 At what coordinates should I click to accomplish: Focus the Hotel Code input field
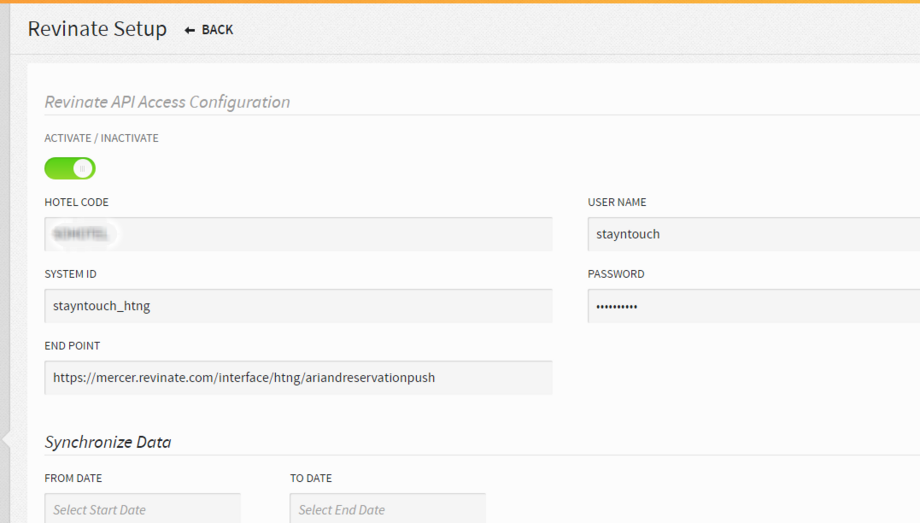click(x=298, y=234)
